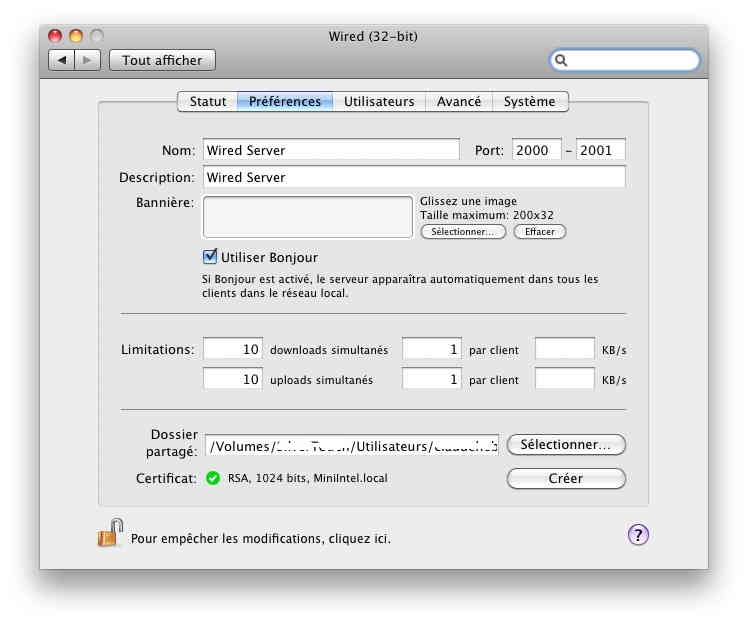Viewport: 748px width, 624px height.
Task: Click Créer to create a certificate
Action: point(566,478)
